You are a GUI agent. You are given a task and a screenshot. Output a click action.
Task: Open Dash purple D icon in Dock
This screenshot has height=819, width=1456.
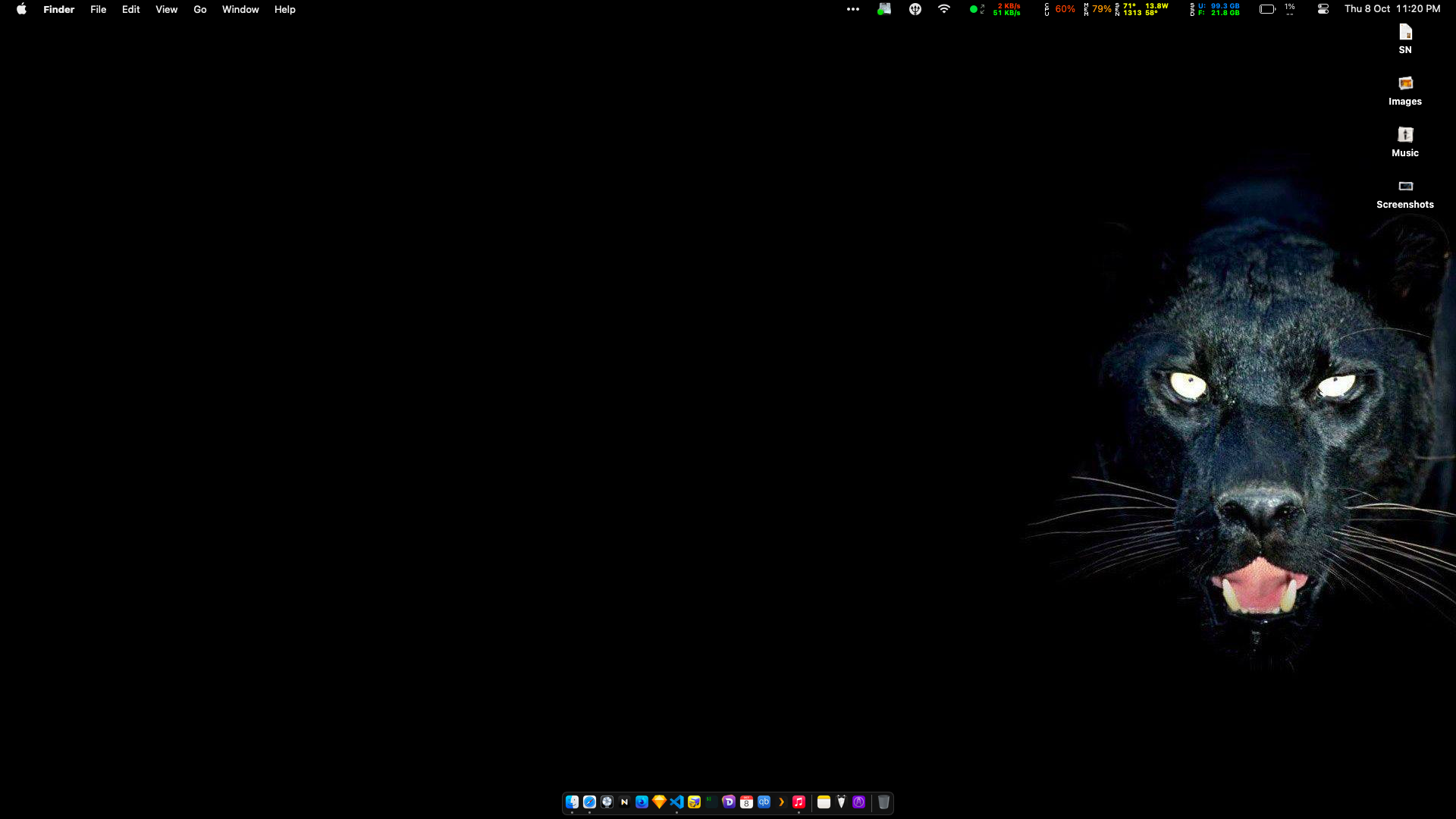729,802
